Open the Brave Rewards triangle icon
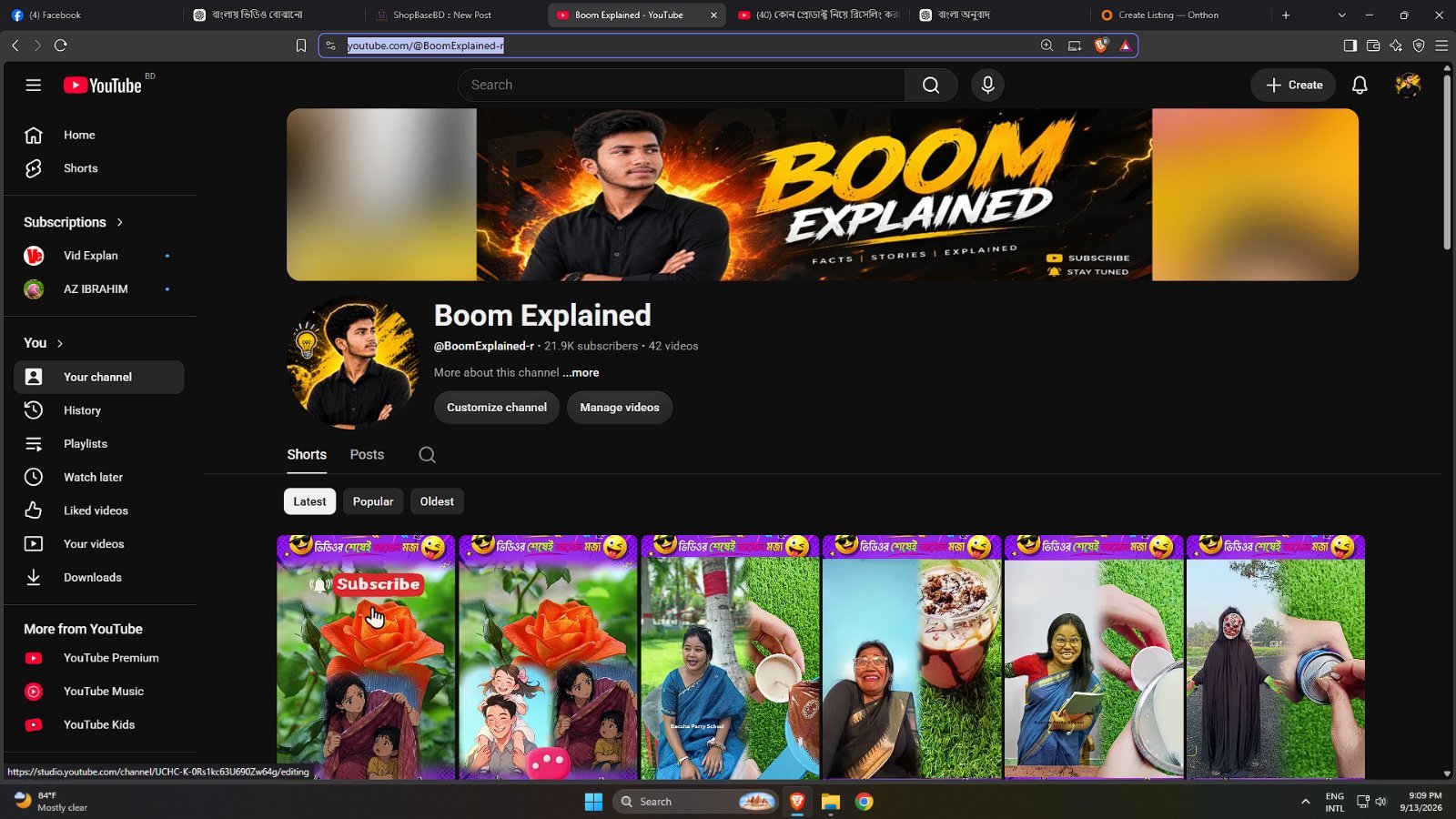 (1126, 45)
